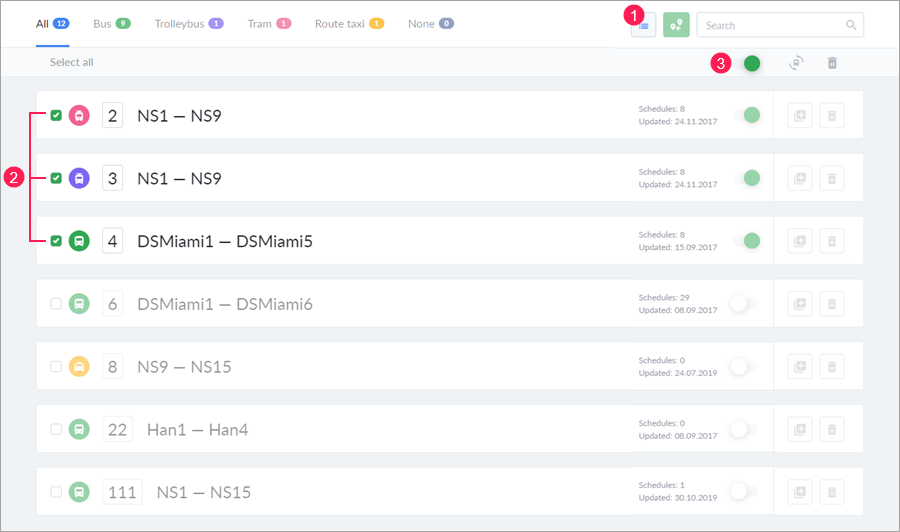Click the bulk delete trash icon
900x532 pixels.
tap(831, 63)
